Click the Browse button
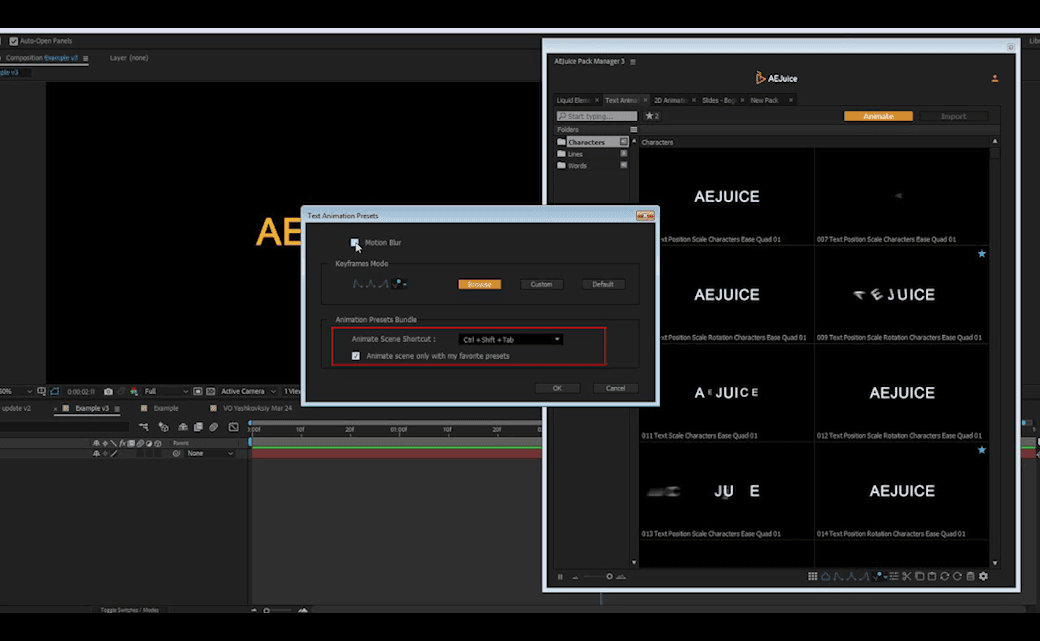The height and width of the screenshot is (641, 1040). point(480,284)
